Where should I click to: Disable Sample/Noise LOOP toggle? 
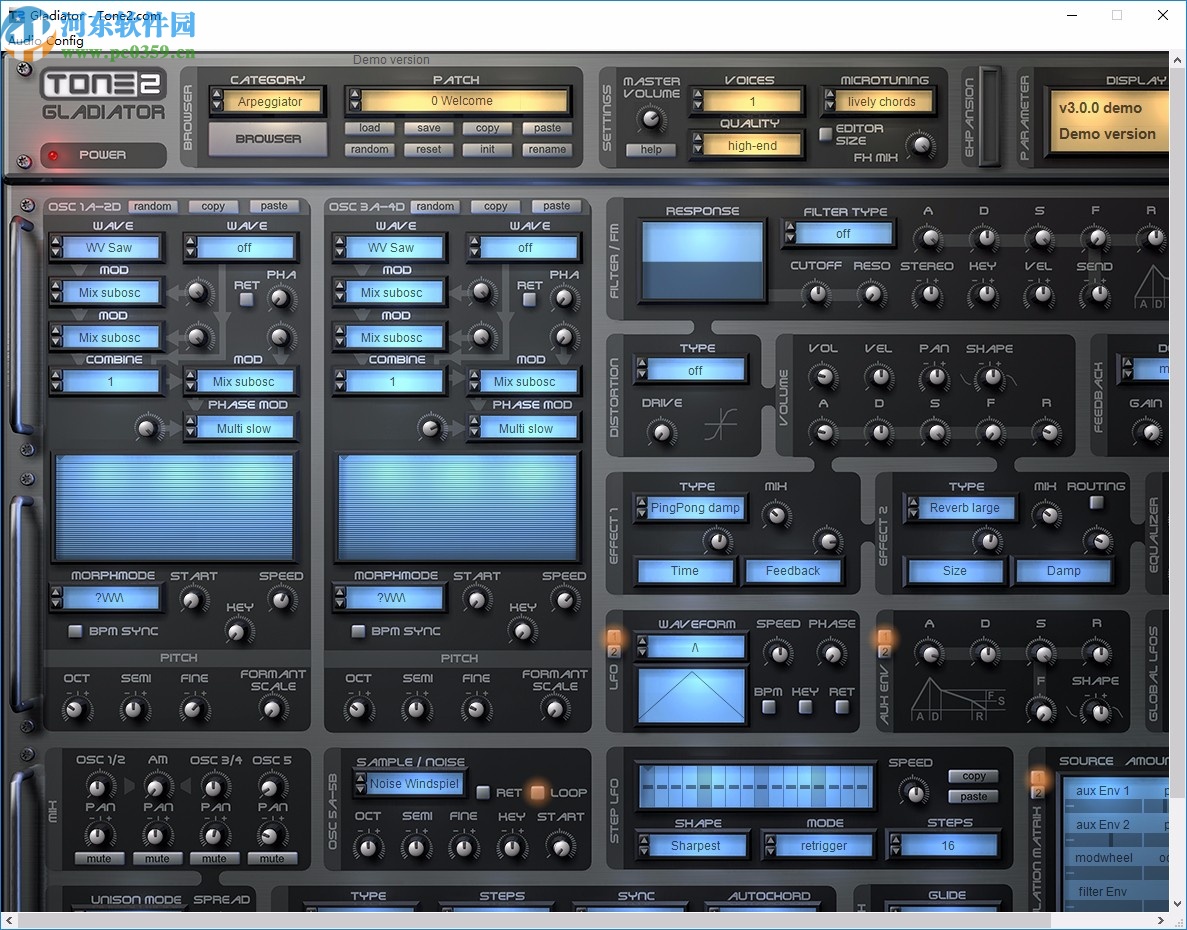point(537,792)
